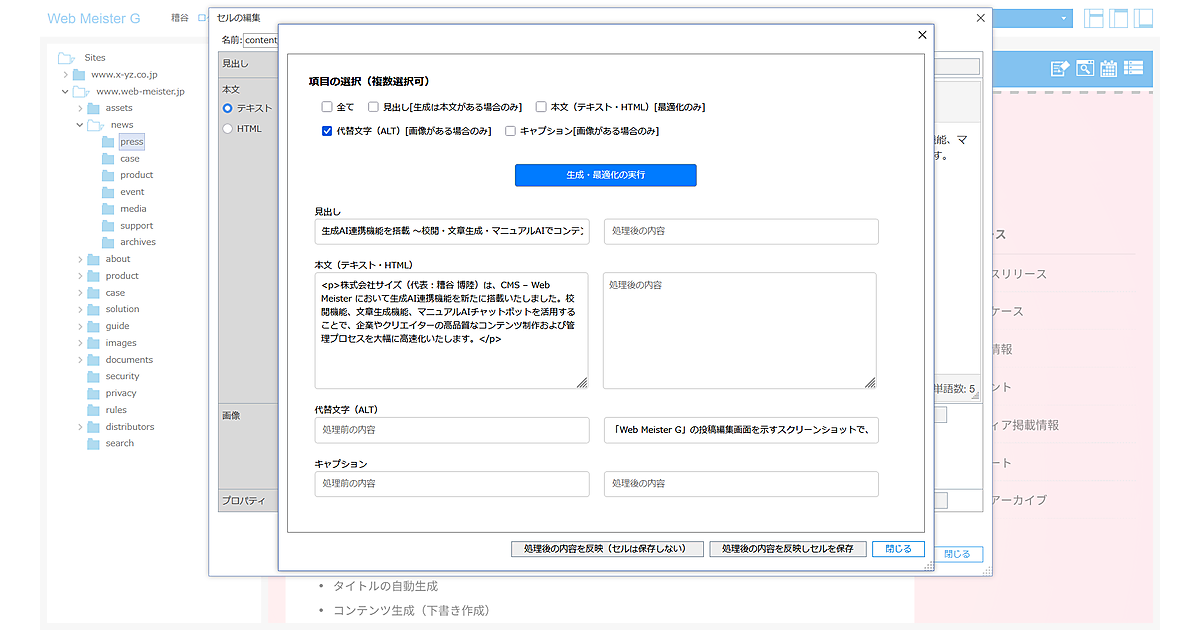
Task: Open the blue dropdown at top right
Action: (1063, 18)
